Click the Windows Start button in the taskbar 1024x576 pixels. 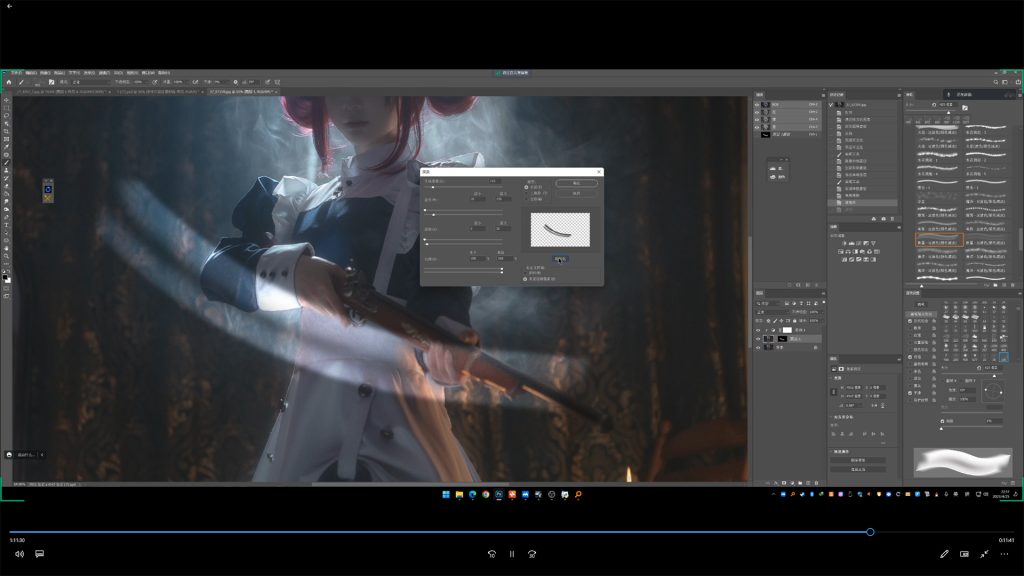click(x=446, y=495)
